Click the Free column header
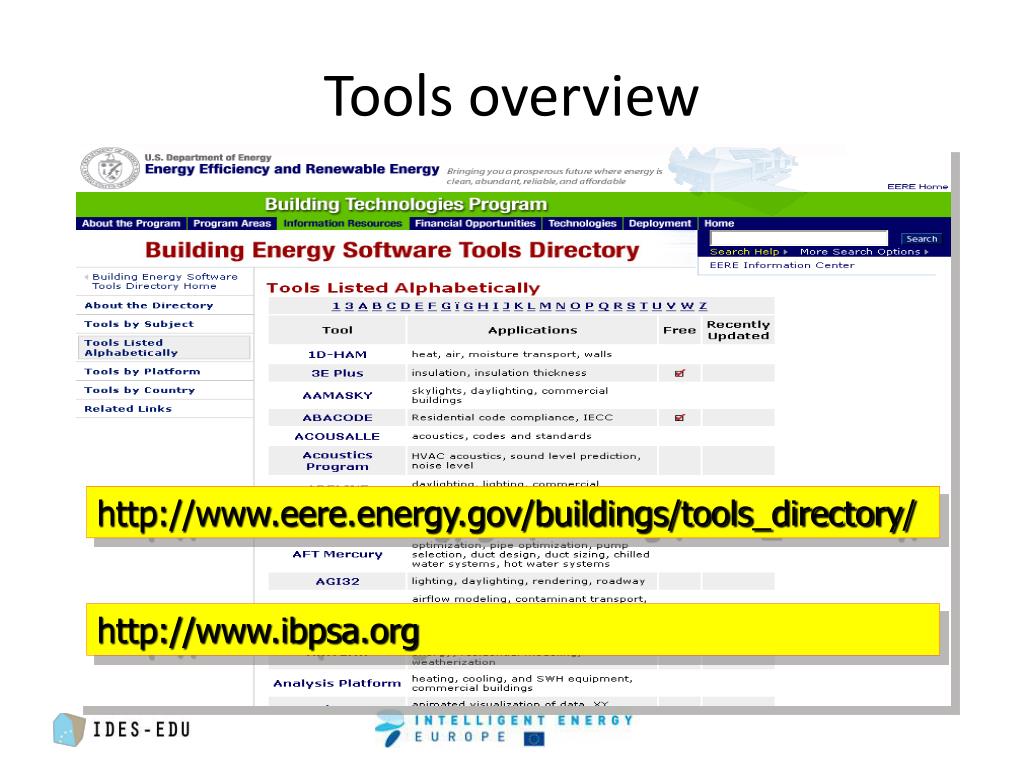 coord(679,330)
